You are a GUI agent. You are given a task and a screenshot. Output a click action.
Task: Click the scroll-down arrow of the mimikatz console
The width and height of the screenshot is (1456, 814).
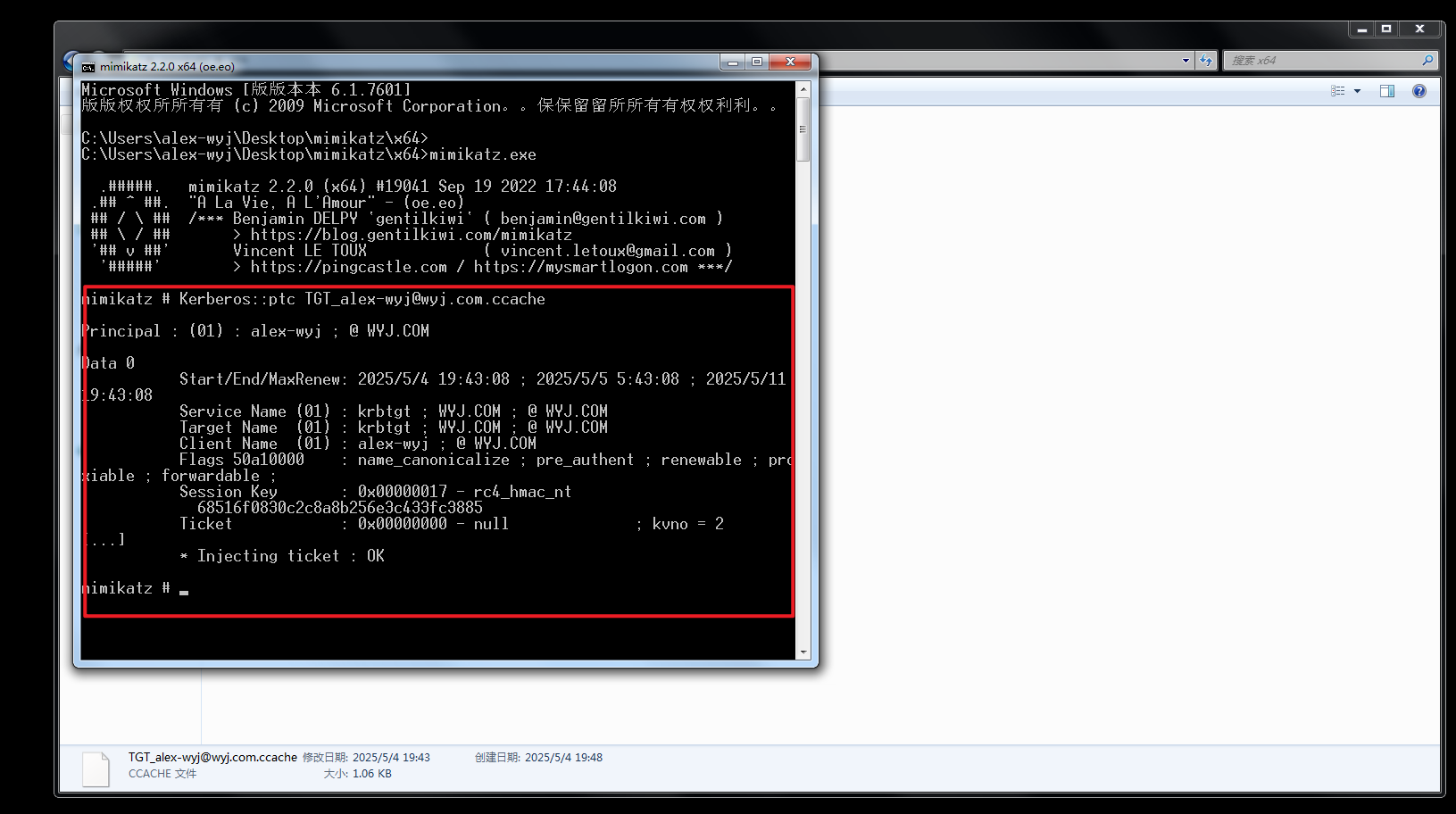click(x=803, y=652)
